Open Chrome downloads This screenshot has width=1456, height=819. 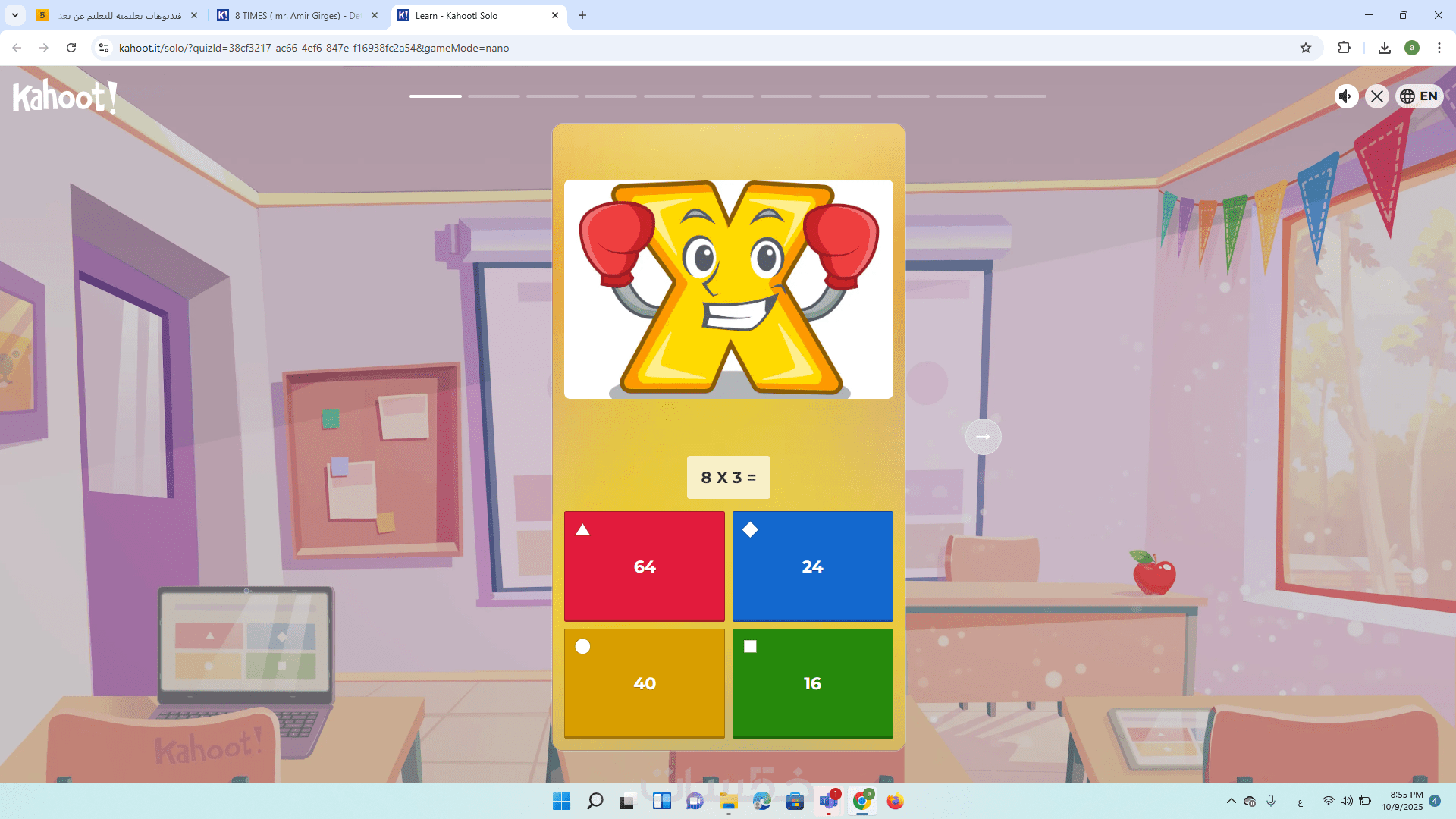click(x=1385, y=48)
